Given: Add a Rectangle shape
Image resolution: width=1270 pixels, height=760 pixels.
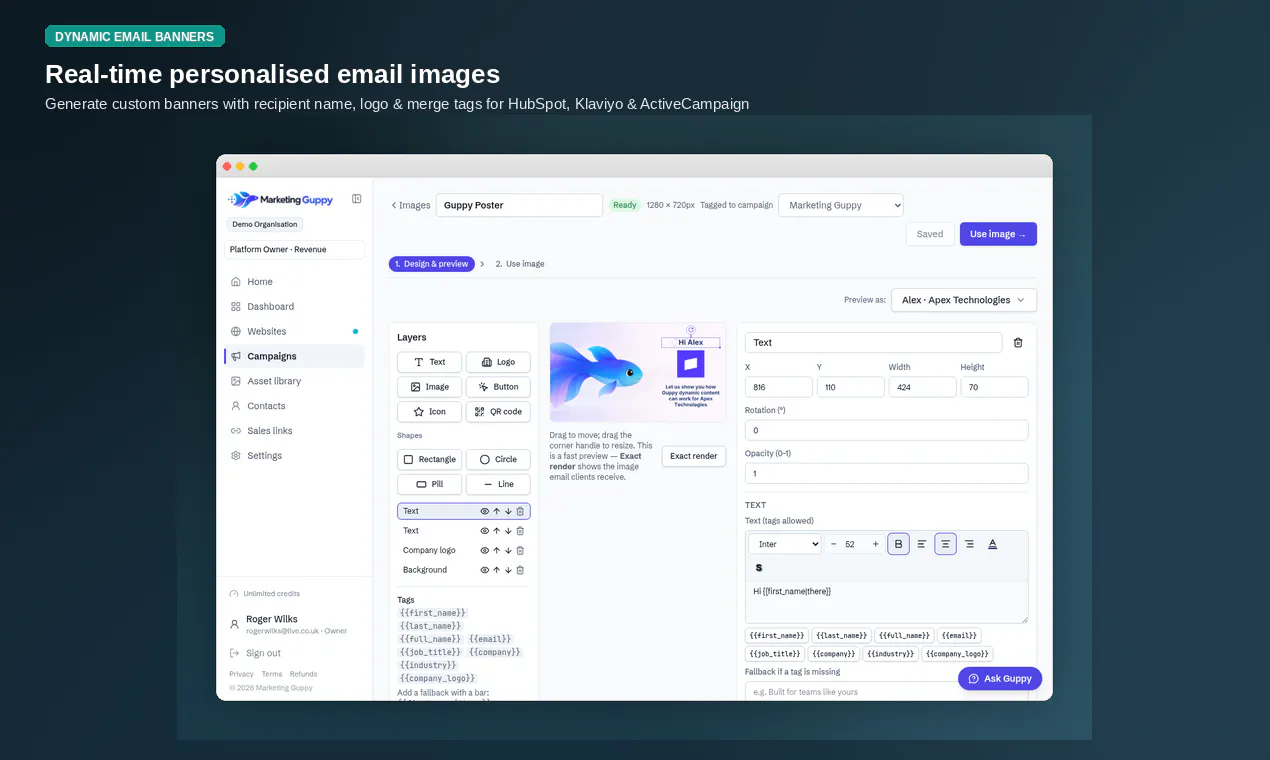Looking at the screenshot, I should point(429,460).
